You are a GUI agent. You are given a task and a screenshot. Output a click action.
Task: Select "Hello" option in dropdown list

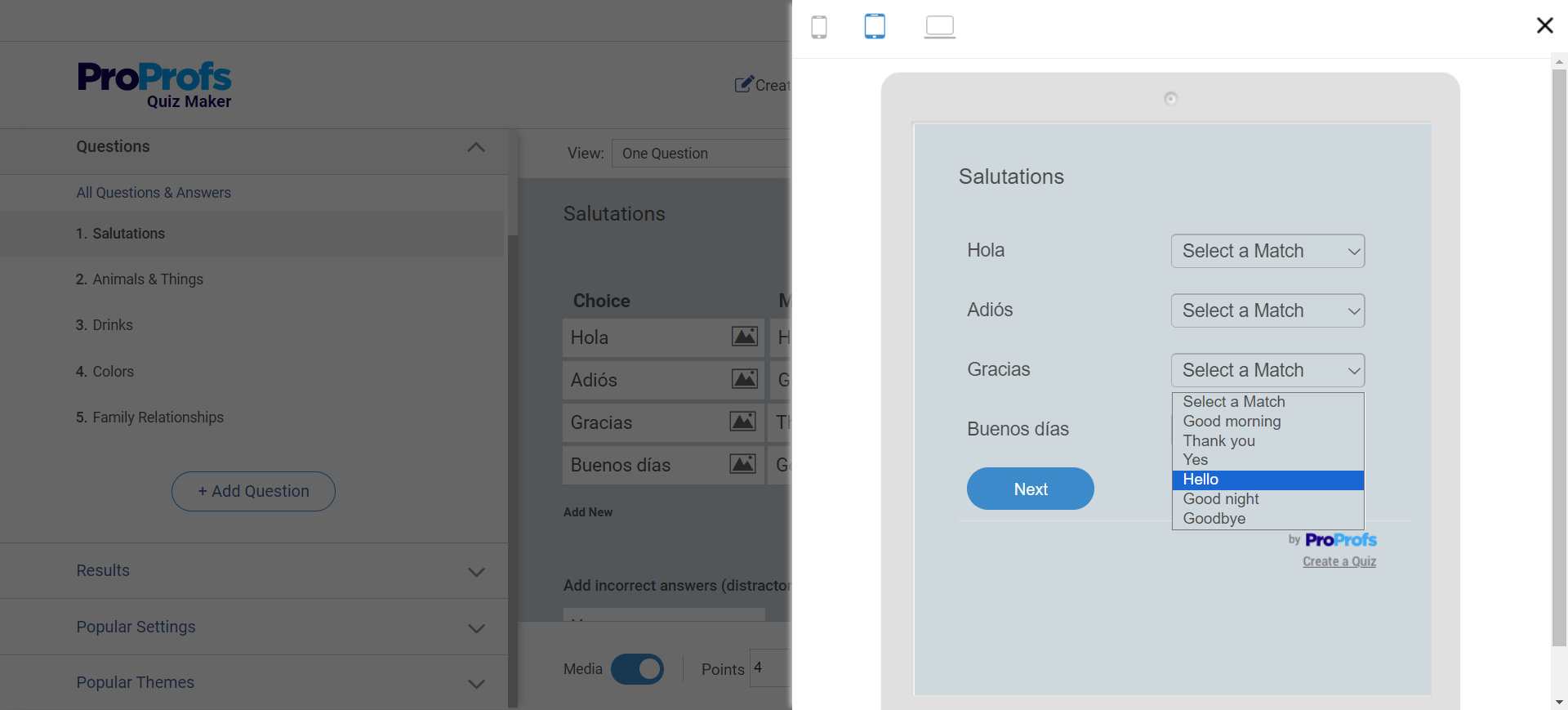(1200, 480)
